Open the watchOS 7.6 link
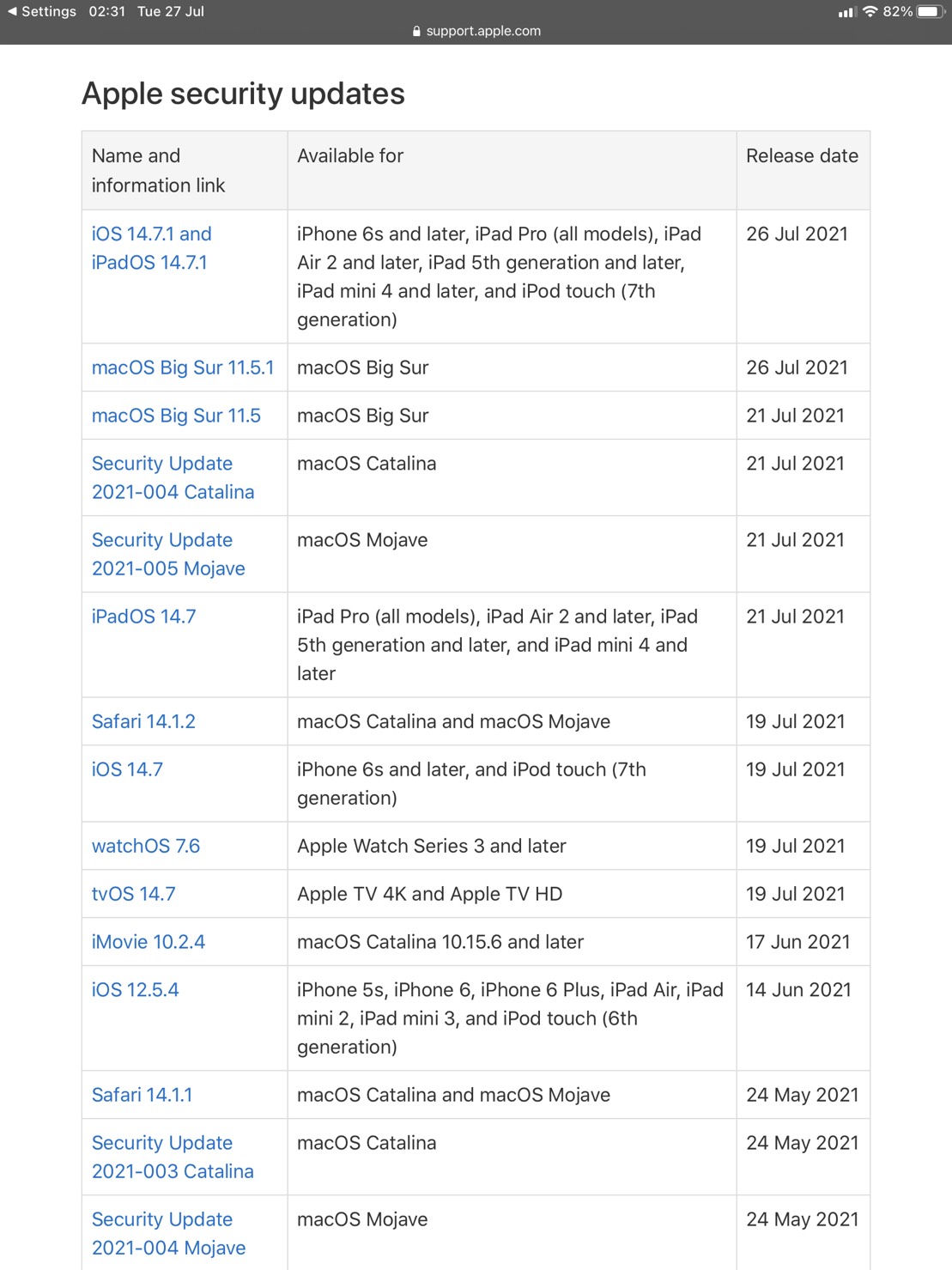This screenshot has height=1270, width=952. 146,846
